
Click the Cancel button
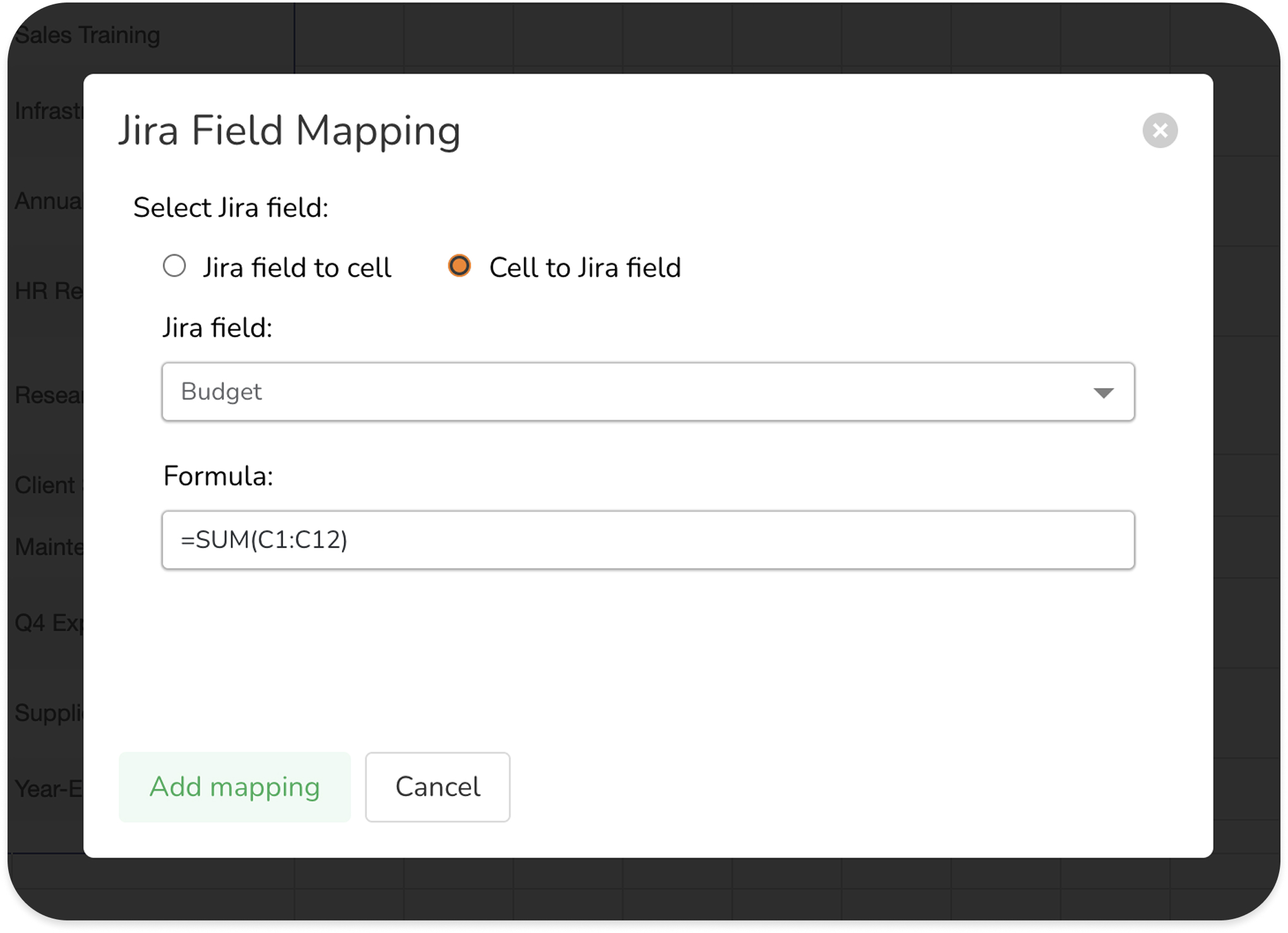coord(438,787)
